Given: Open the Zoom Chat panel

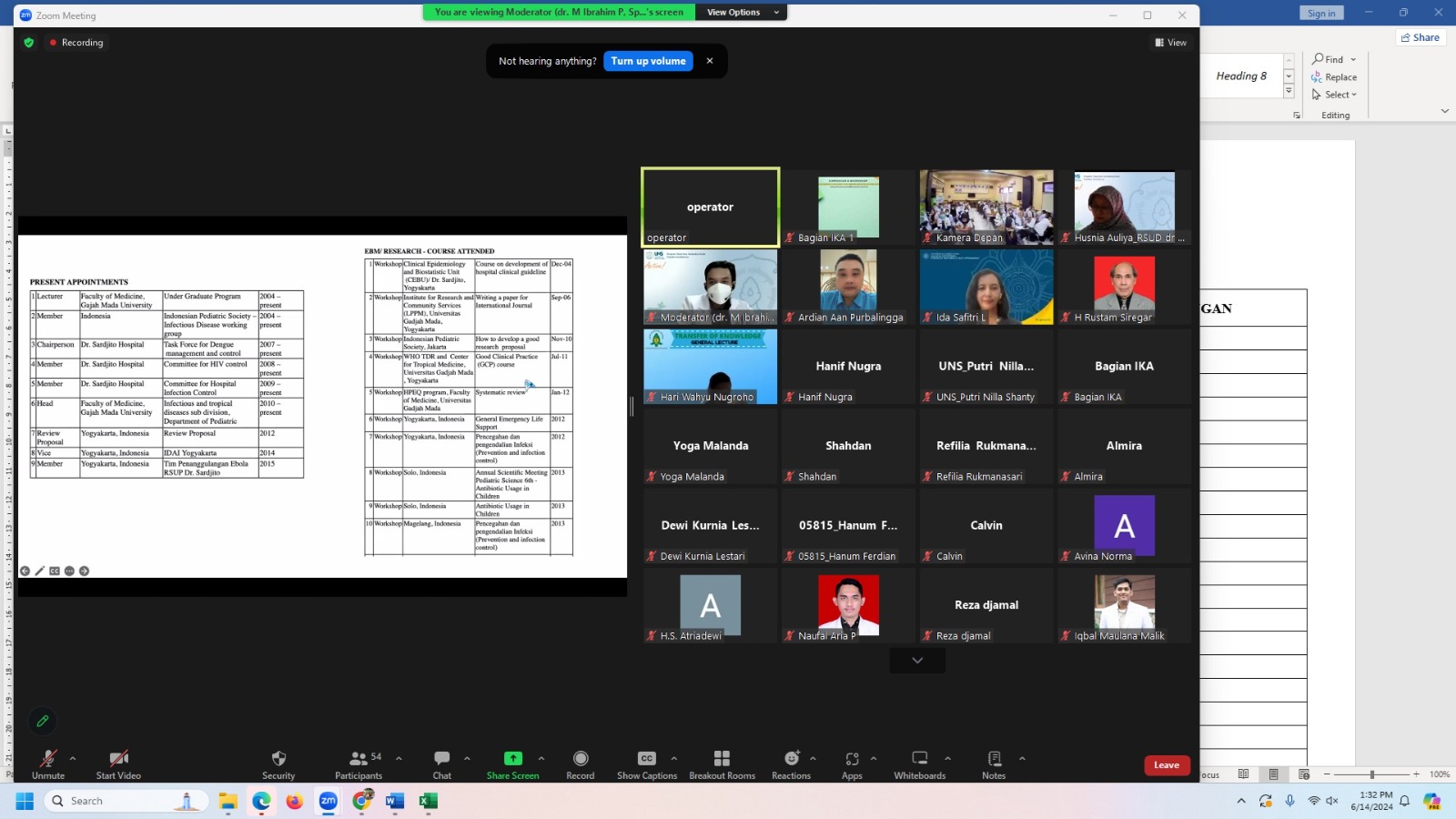Looking at the screenshot, I should pos(442,763).
